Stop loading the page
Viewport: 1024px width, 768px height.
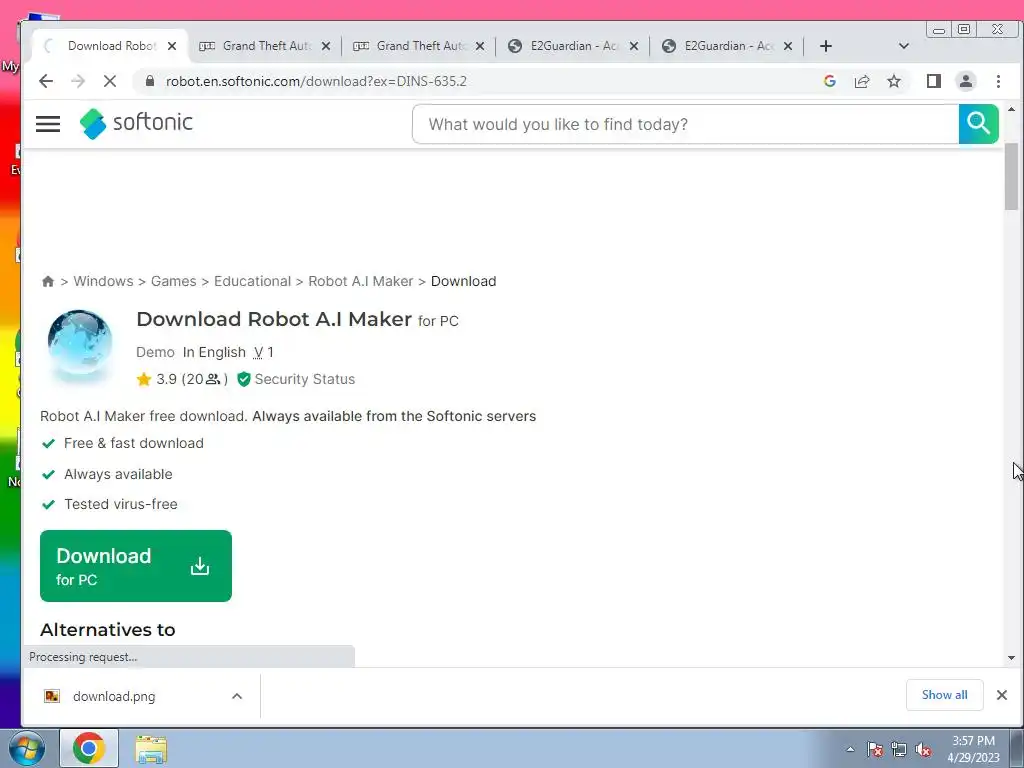coord(110,81)
